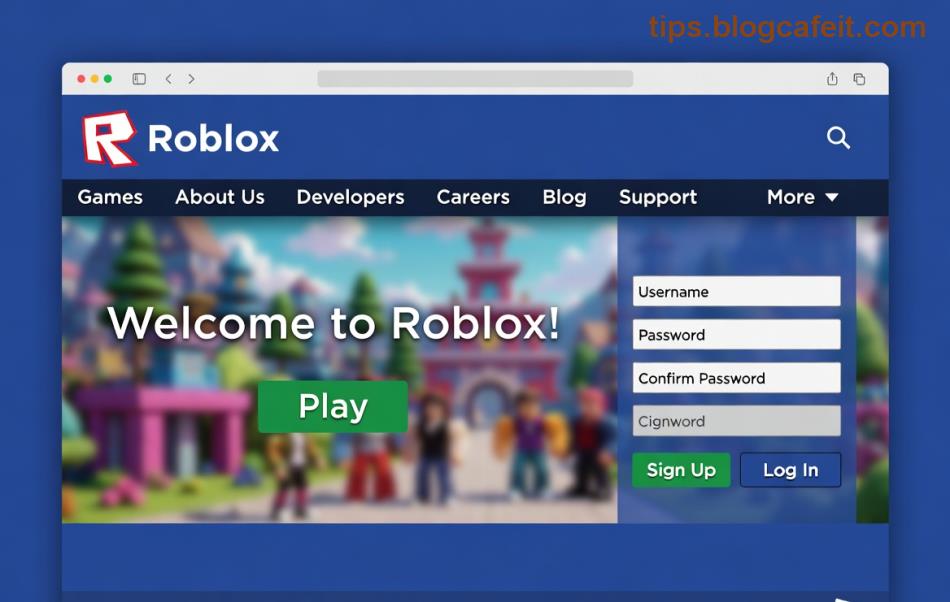The image size is (950, 602).
Task: Click the sidebar panel icon in the browser toolbar
Action: click(137, 78)
